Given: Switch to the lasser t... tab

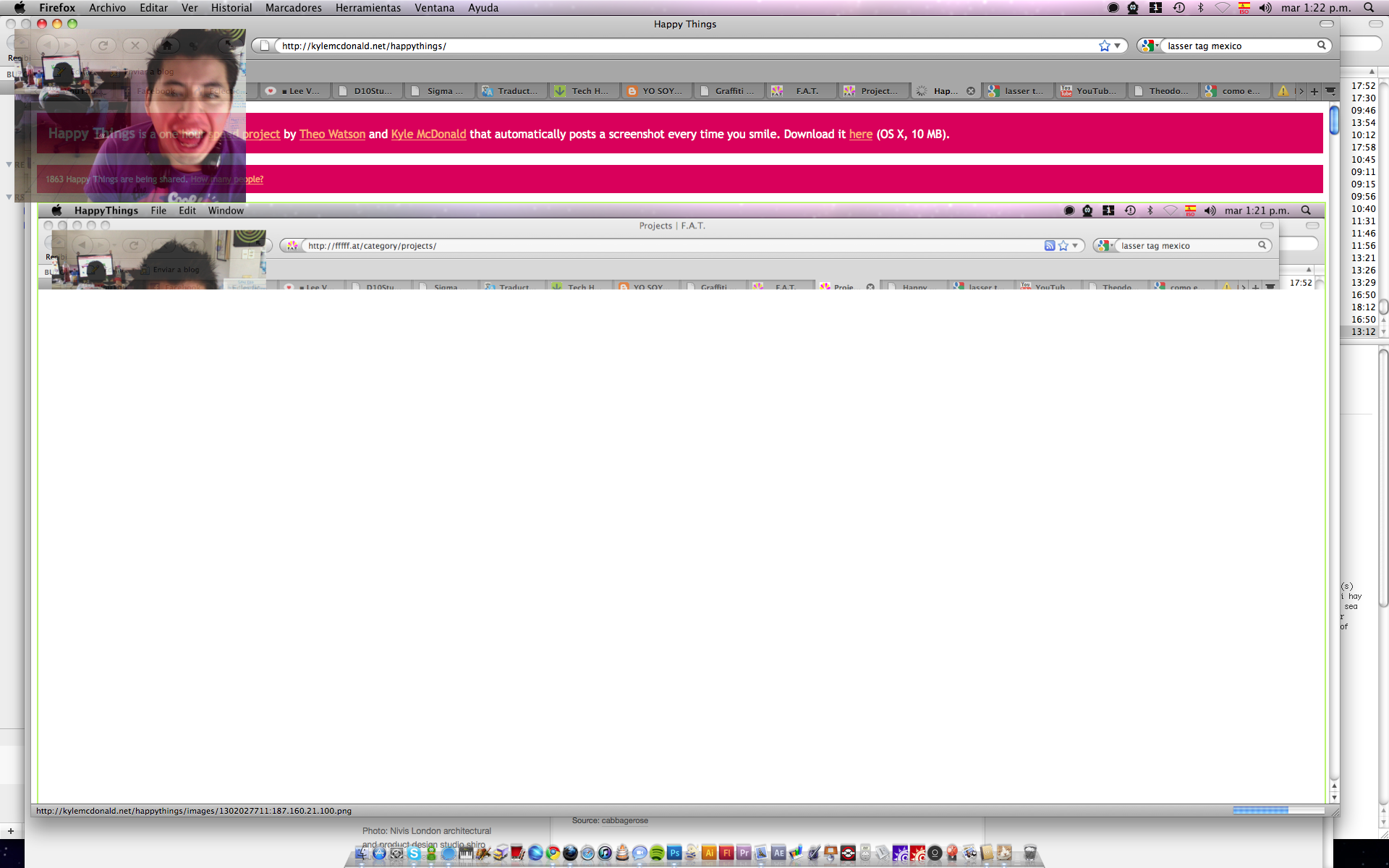Looking at the screenshot, I should point(1017,91).
